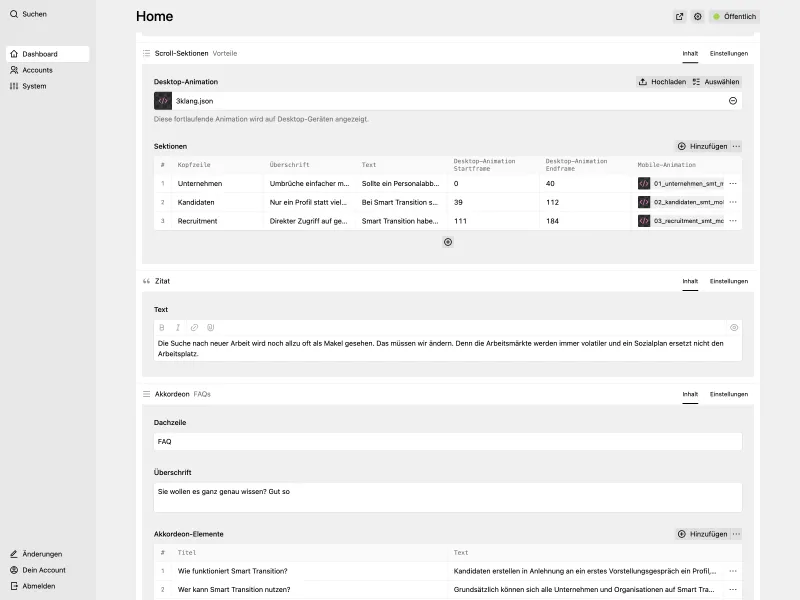The height and width of the screenshot is (600, 800).
Task: Click the Bold icon in the Zitat text editor
Action: click(x=162, y=327)
